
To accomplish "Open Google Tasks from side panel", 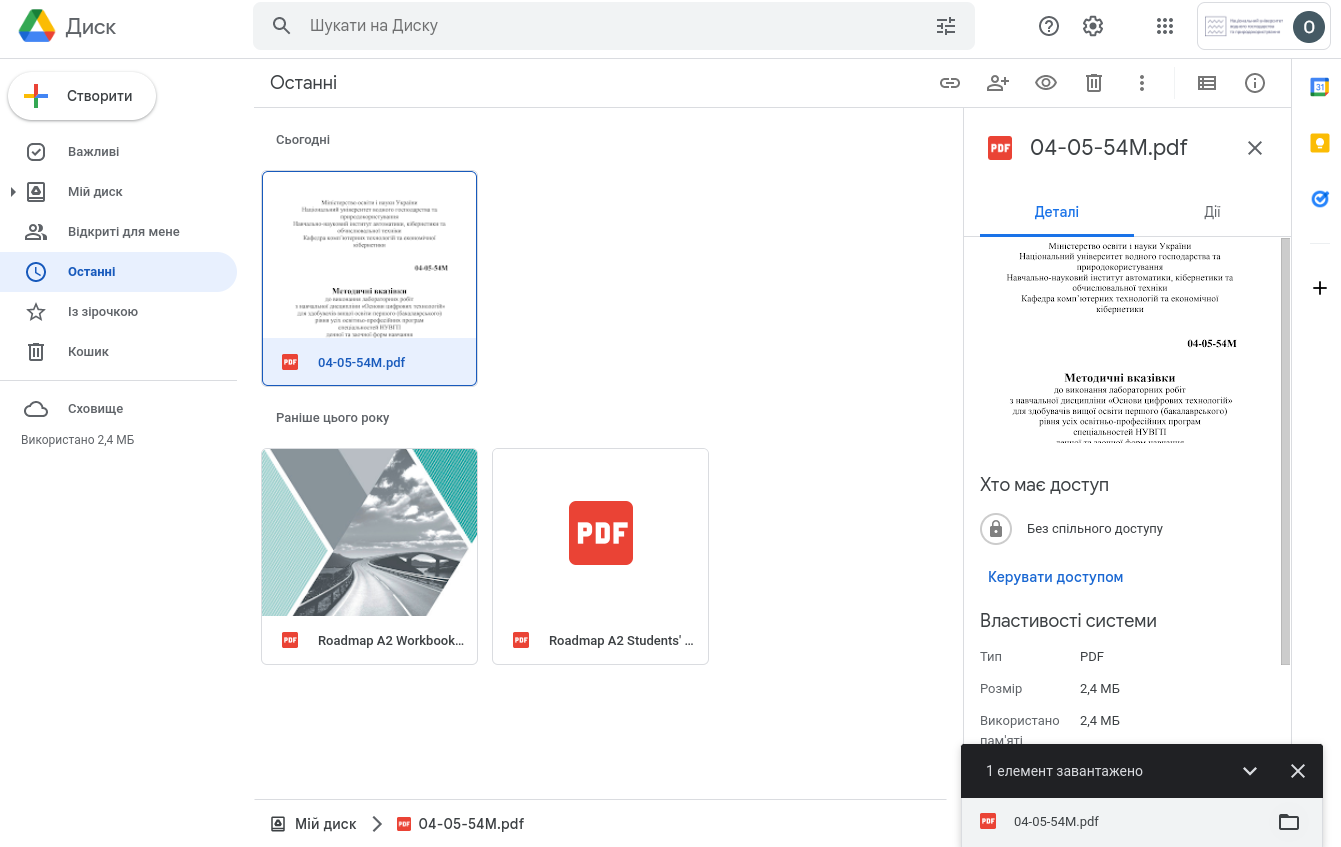I will click(1319, 199).
